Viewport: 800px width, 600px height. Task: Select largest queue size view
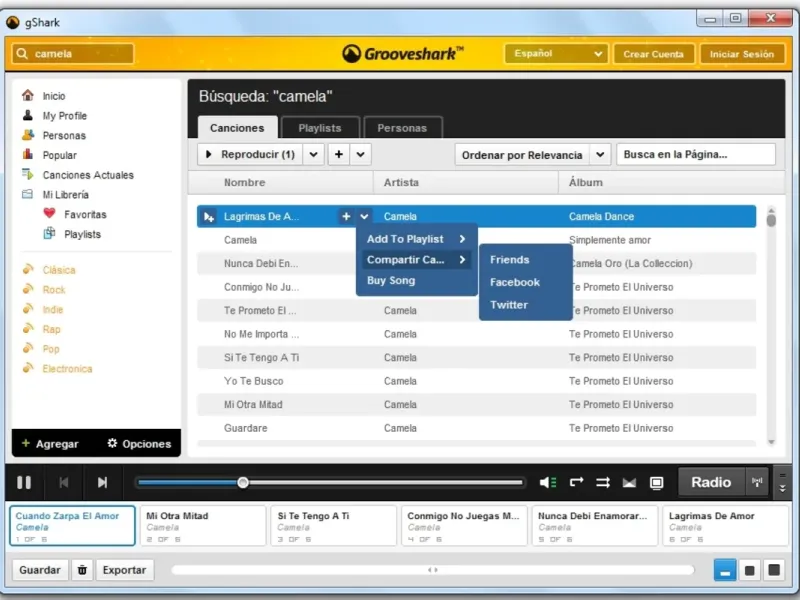pos(774,570)
